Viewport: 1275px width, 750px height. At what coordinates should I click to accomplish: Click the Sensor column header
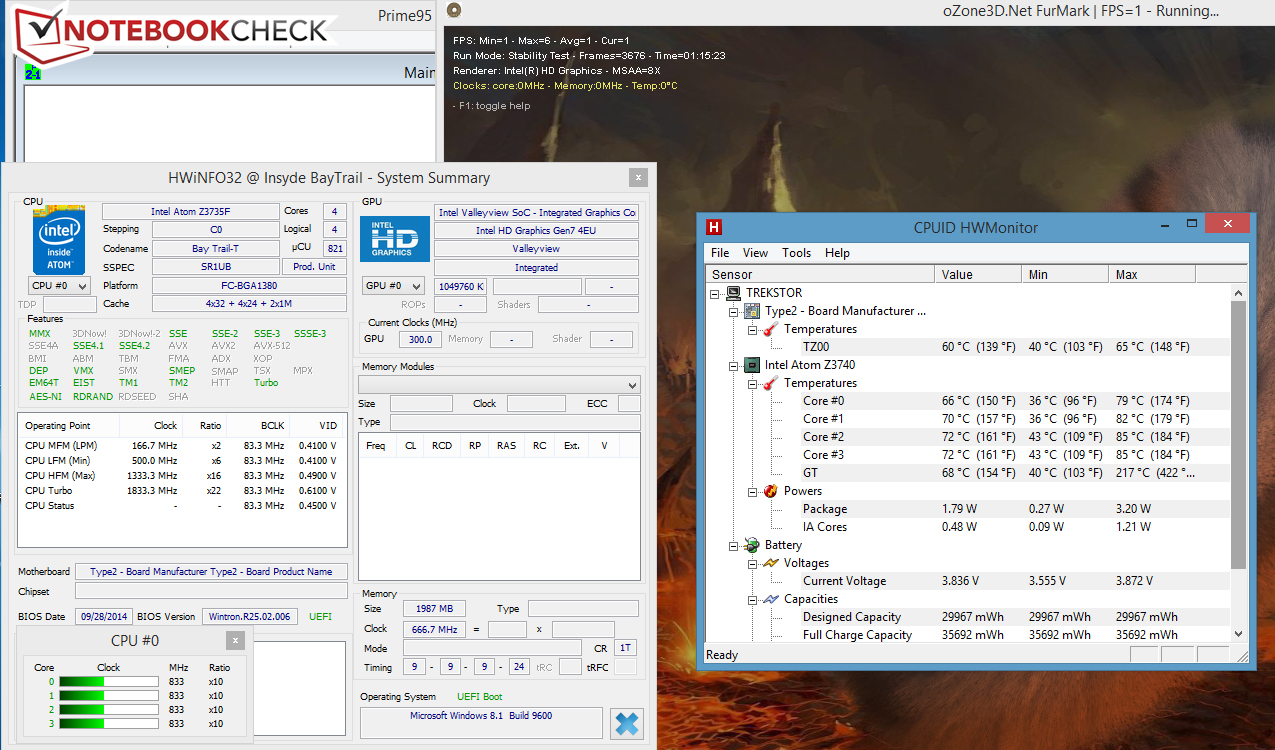pos(821,274)
